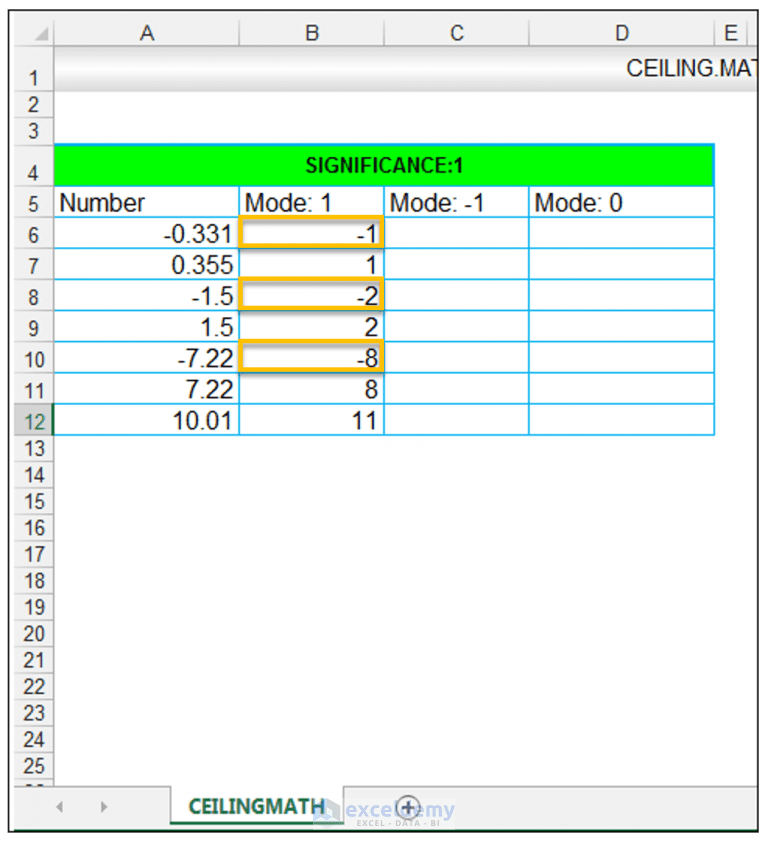Screen dimensions: 768x845
Task: Click empty Mode -1 cell in row 6
Action: pos(456,233)
